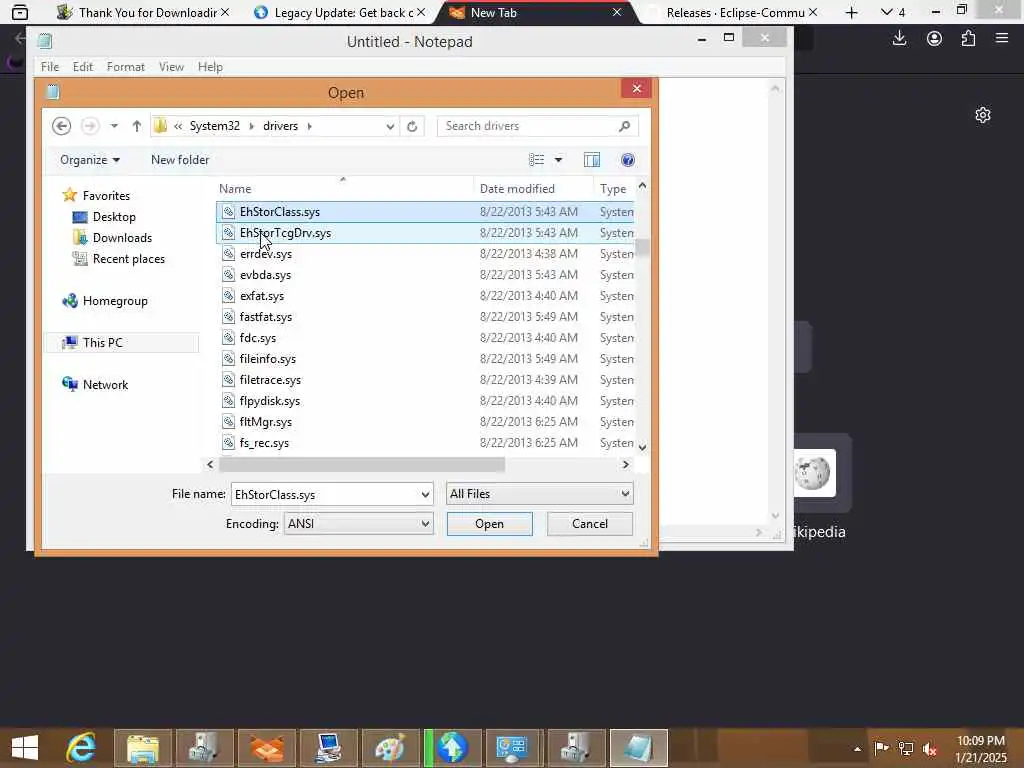Open browser downloads panel
This screenshot has width=1024, height=768.
click(900, 39)
